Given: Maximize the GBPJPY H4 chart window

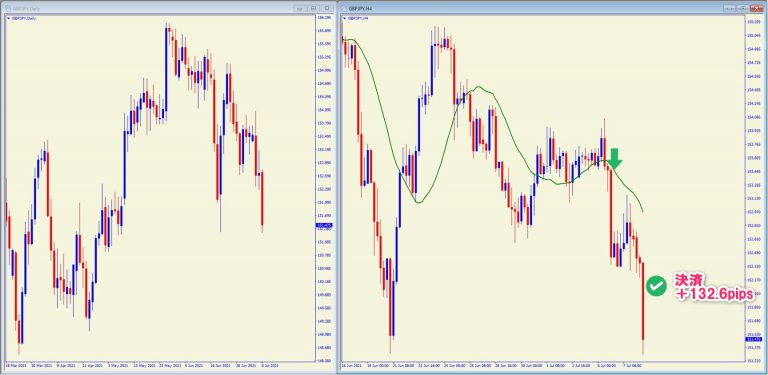Looking at the screenshot, I should 743,8.
